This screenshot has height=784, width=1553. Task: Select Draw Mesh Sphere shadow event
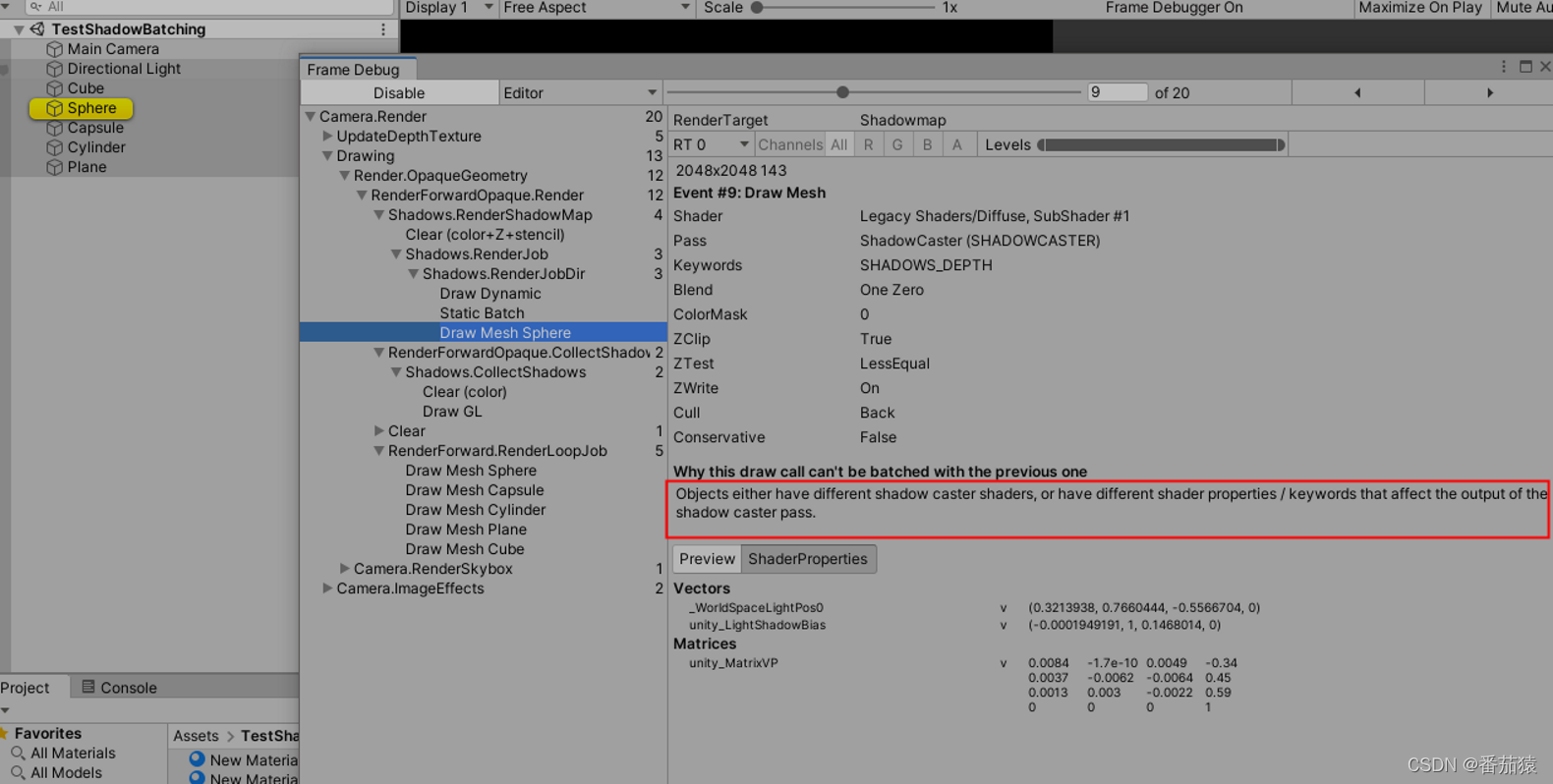(484, 332)
